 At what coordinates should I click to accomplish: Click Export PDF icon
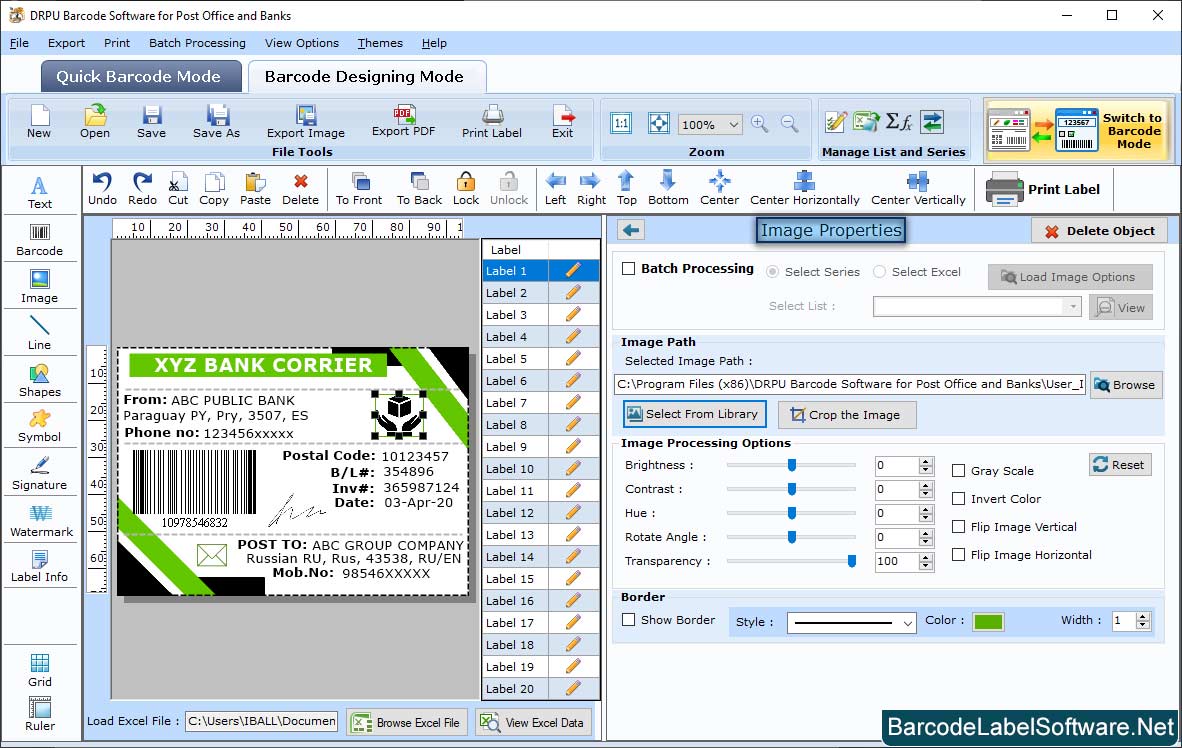coord(404,120)
